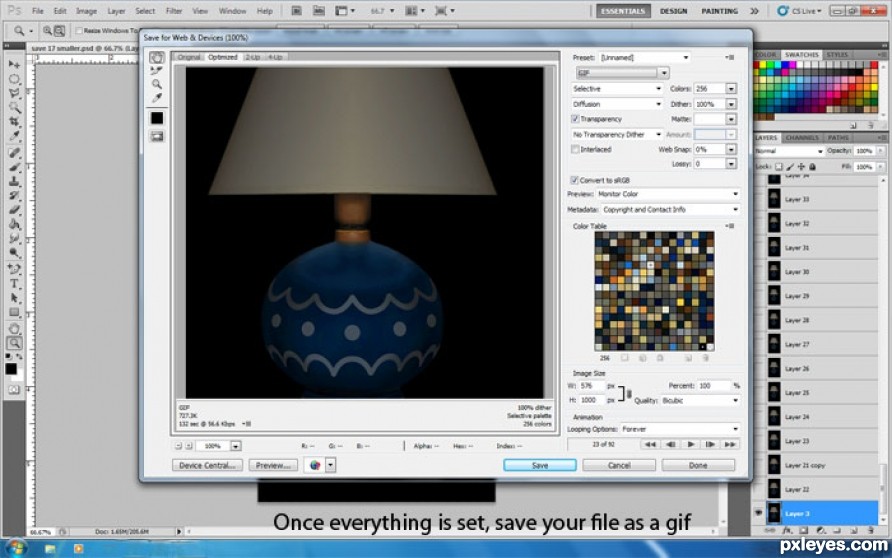The image size is (892, 558).
Task: Select the Hand tool in Save for Web dialog
Action: pos(157,57)
